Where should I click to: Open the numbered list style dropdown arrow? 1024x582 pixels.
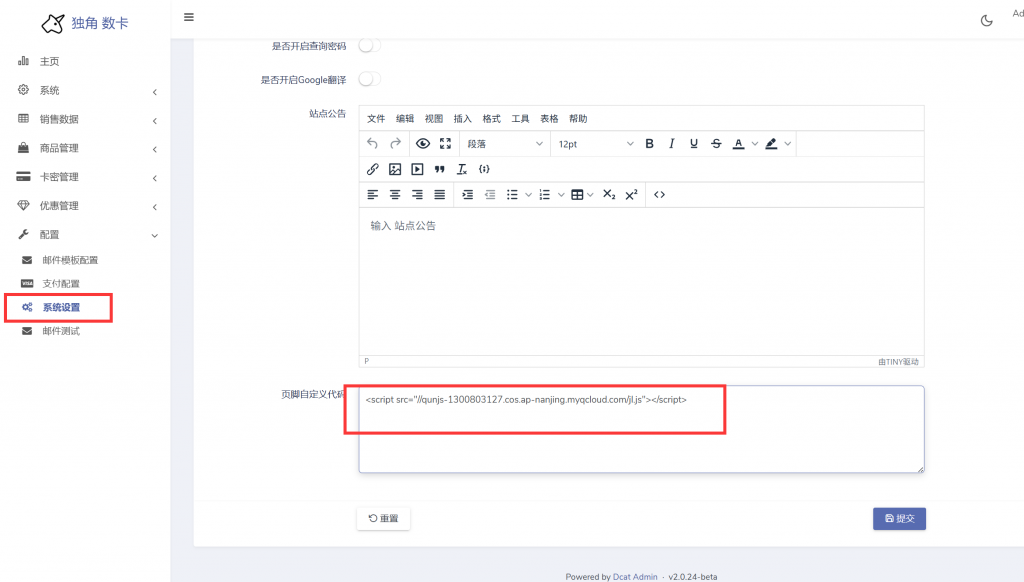(x=561, y=195)
